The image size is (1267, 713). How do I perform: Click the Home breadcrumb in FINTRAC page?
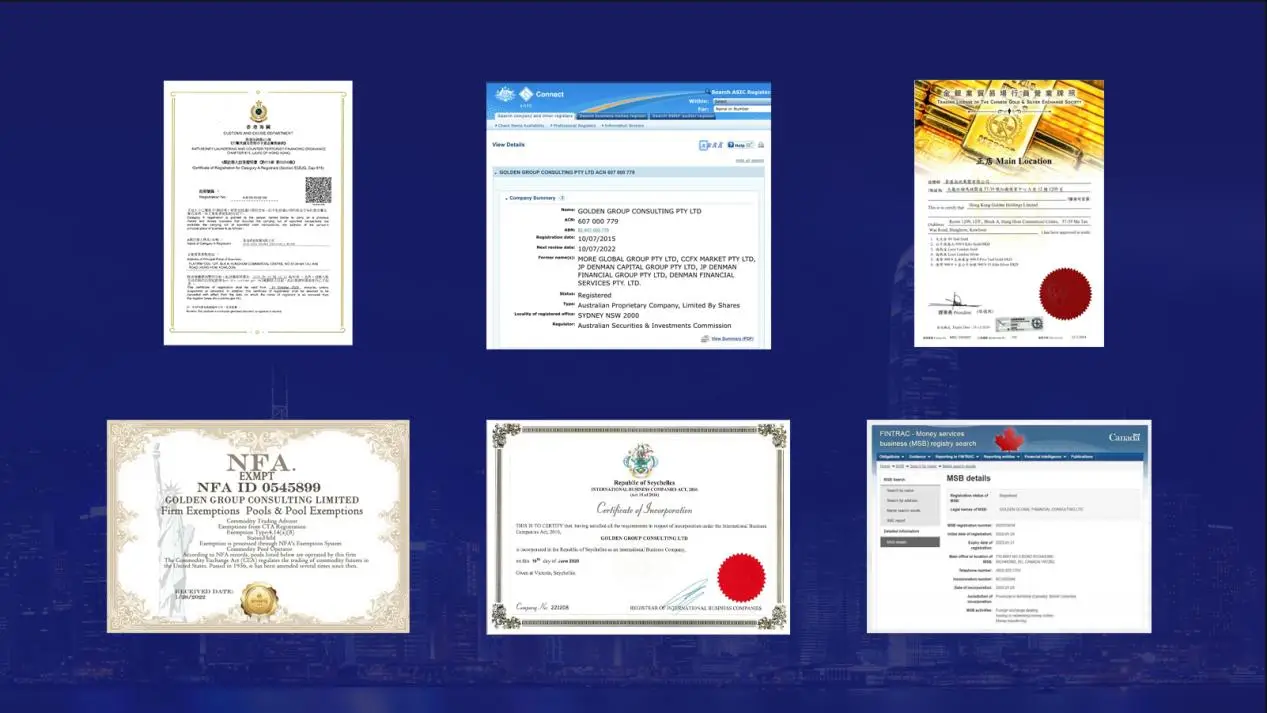click(885, 466)
